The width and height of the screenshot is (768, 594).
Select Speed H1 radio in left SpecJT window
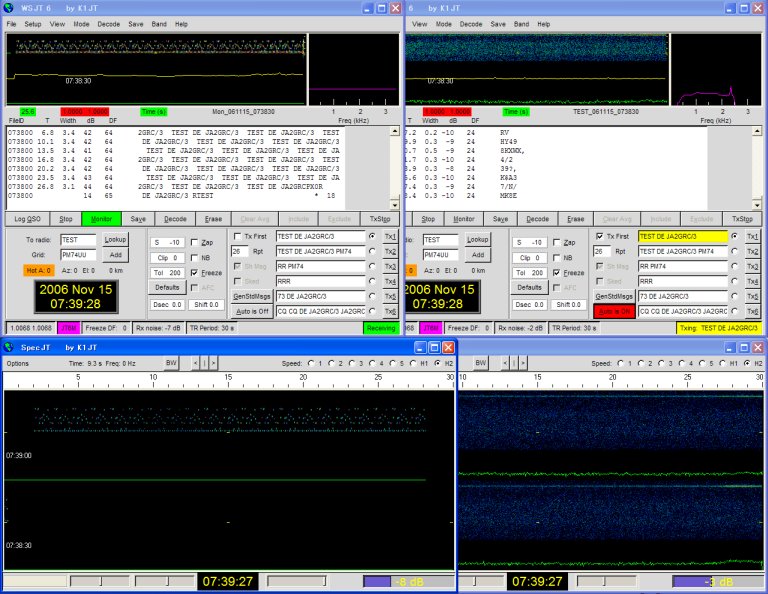pyautogui.click(x=413, y=363)
